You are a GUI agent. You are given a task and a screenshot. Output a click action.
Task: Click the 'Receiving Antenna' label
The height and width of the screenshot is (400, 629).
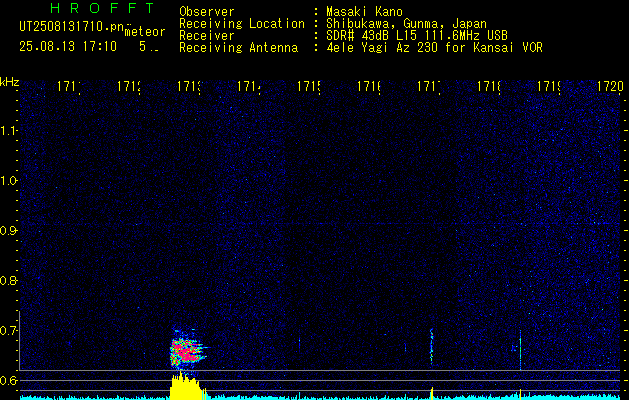pos(239,48)
